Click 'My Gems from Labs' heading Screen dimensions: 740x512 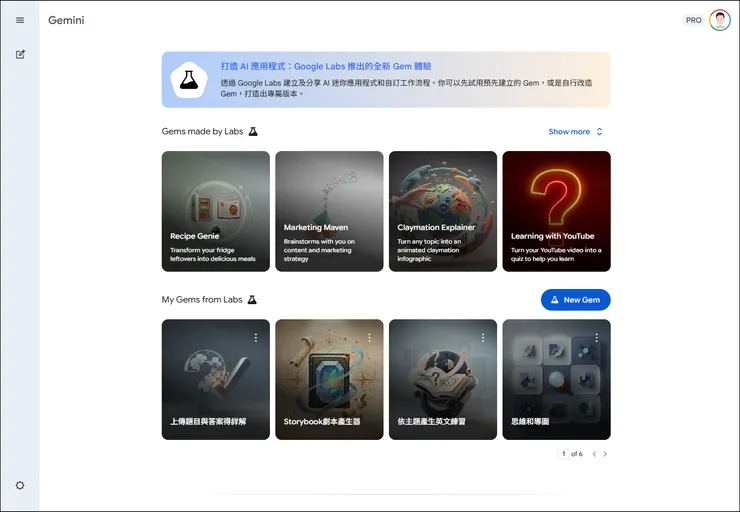202,300
